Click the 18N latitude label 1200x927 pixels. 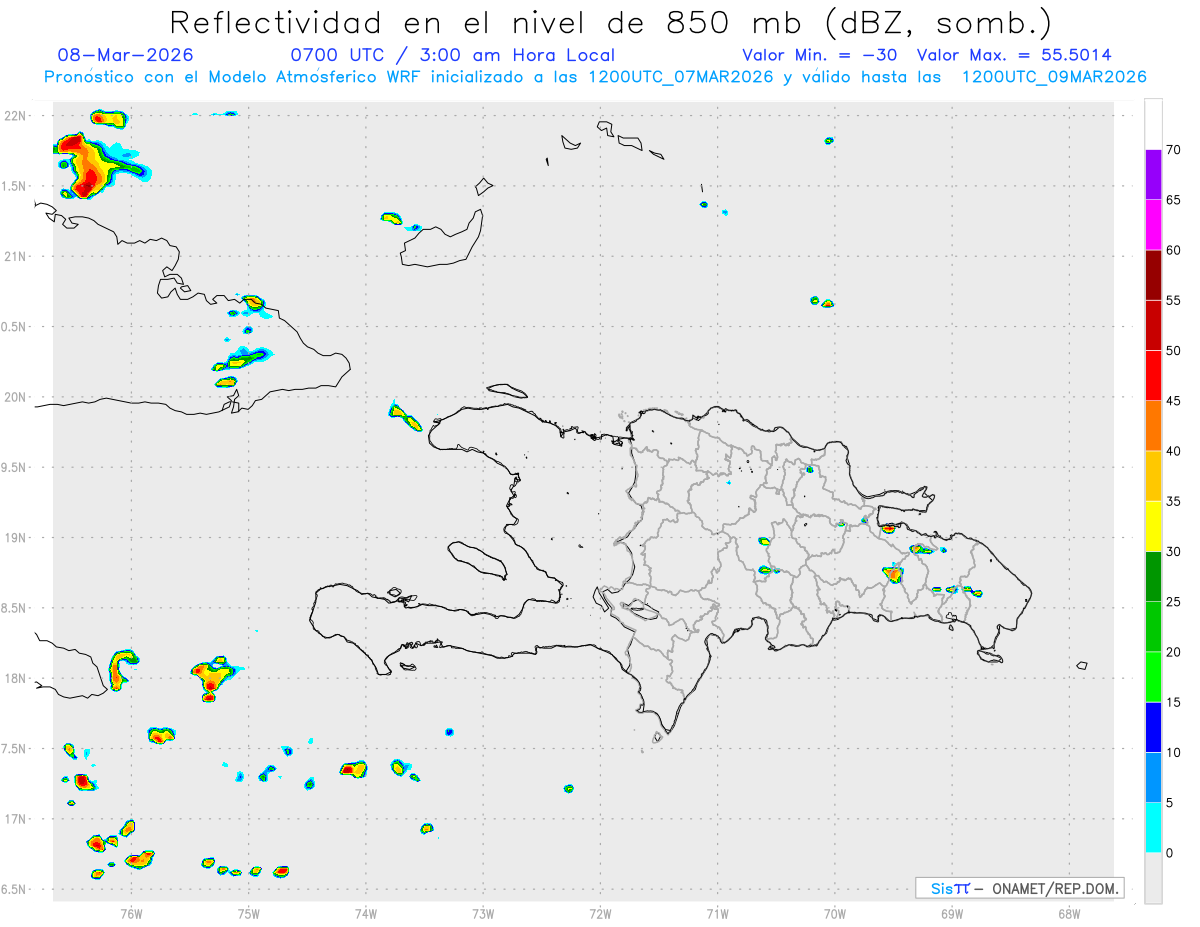click(16, 678)
